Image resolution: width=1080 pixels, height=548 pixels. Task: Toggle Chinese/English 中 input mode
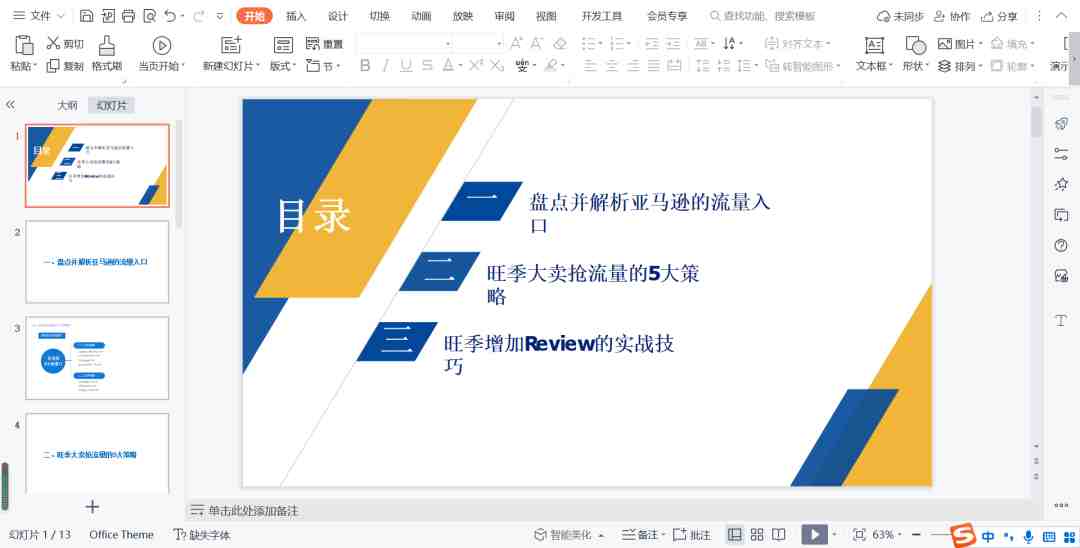coord(988,536)
